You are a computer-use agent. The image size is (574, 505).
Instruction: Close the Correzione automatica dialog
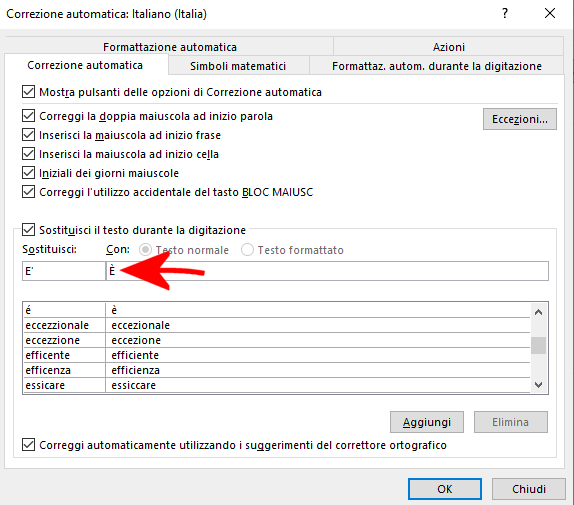click(550, 14)
